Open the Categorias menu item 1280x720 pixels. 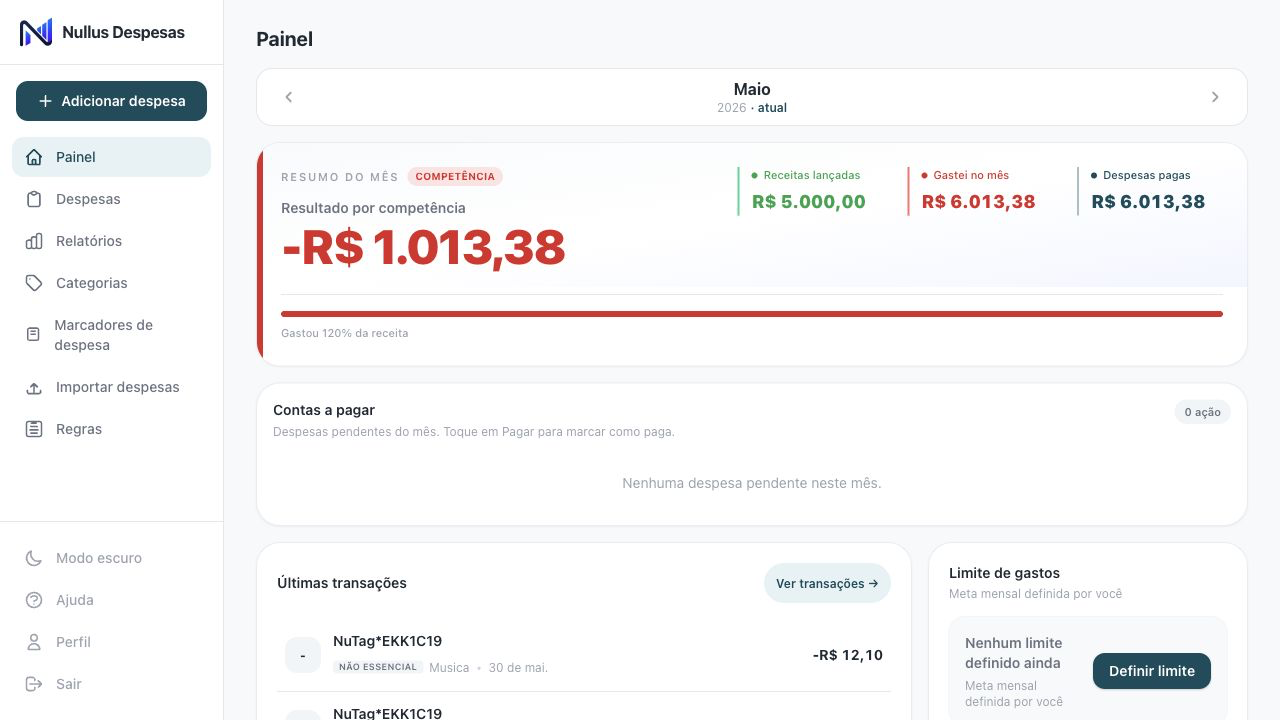111,283
